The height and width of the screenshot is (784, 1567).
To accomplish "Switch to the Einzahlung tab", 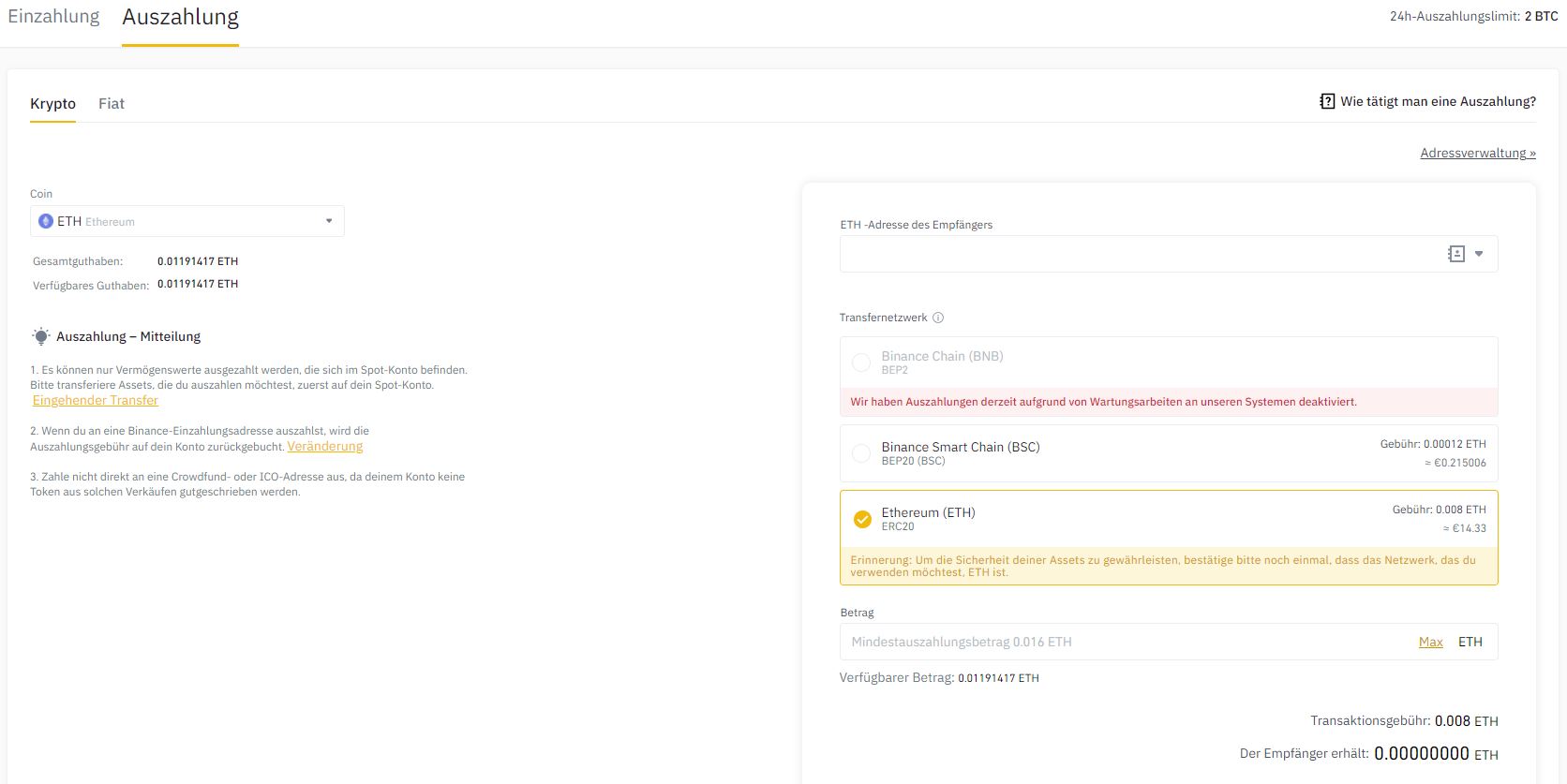I will (x=53, y=17).
